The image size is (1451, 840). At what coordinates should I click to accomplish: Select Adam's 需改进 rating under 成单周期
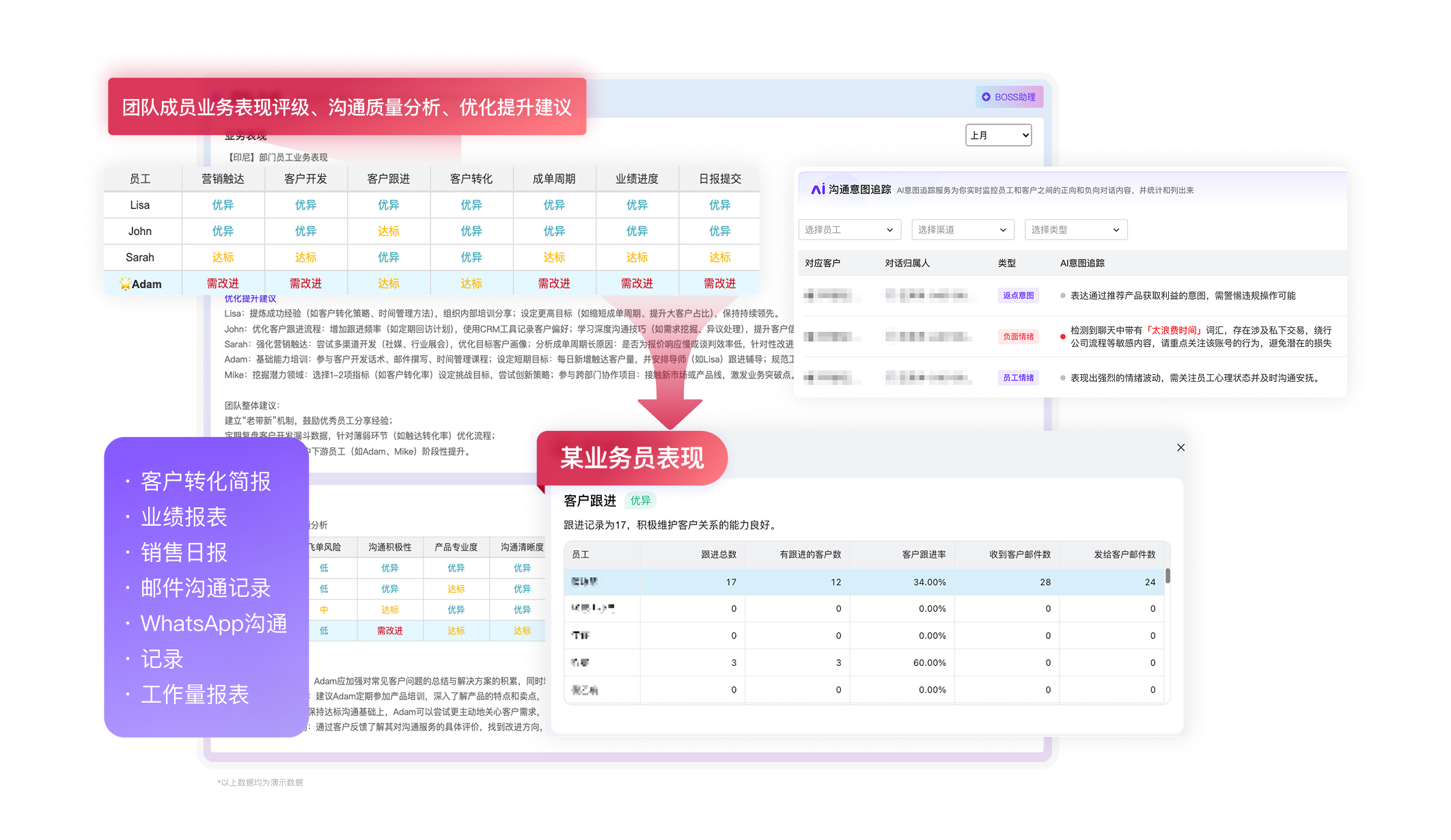click(x=553, y=283)
